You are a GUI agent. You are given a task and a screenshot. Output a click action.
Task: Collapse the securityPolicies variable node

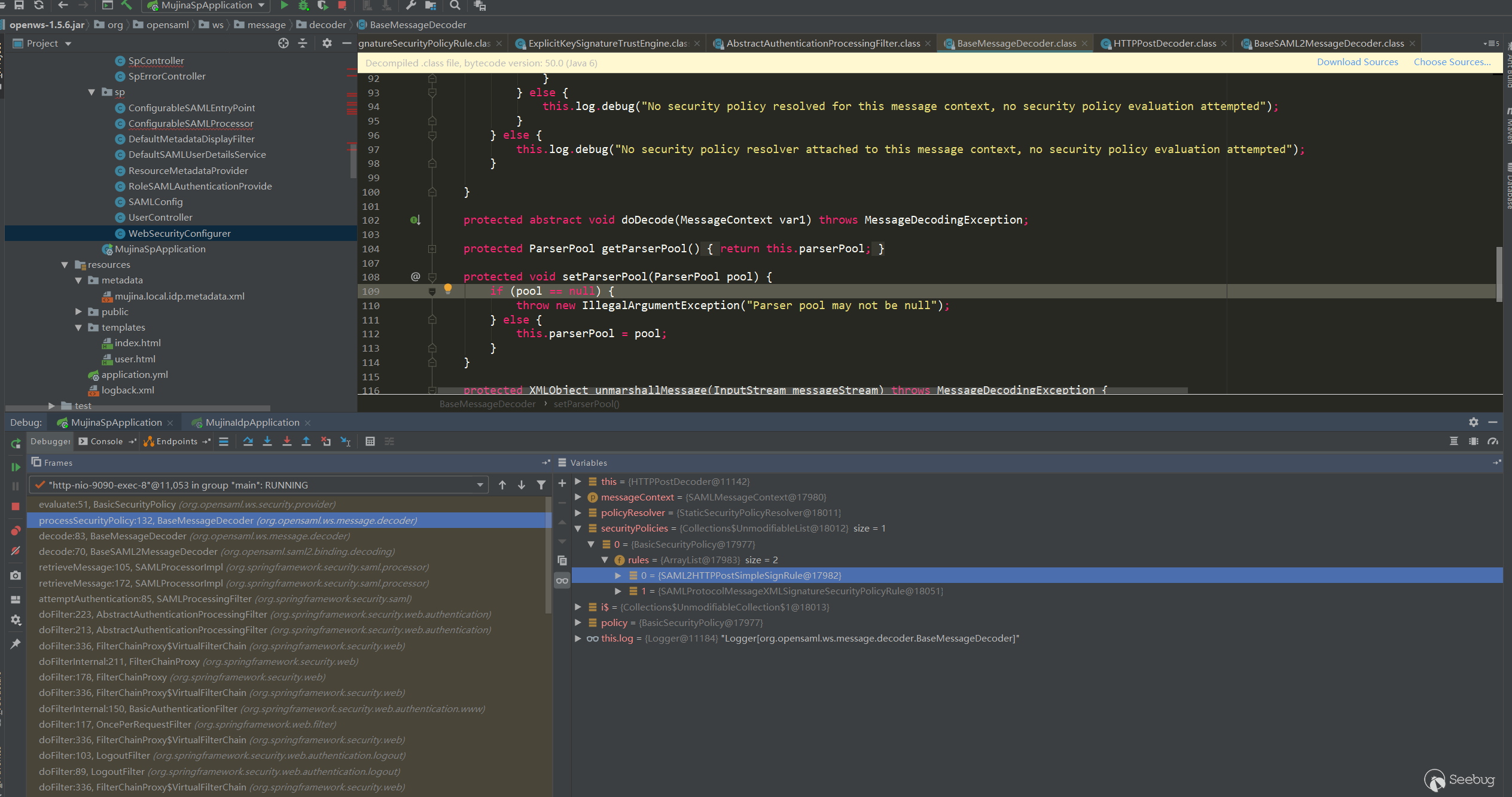pos(578,529)
